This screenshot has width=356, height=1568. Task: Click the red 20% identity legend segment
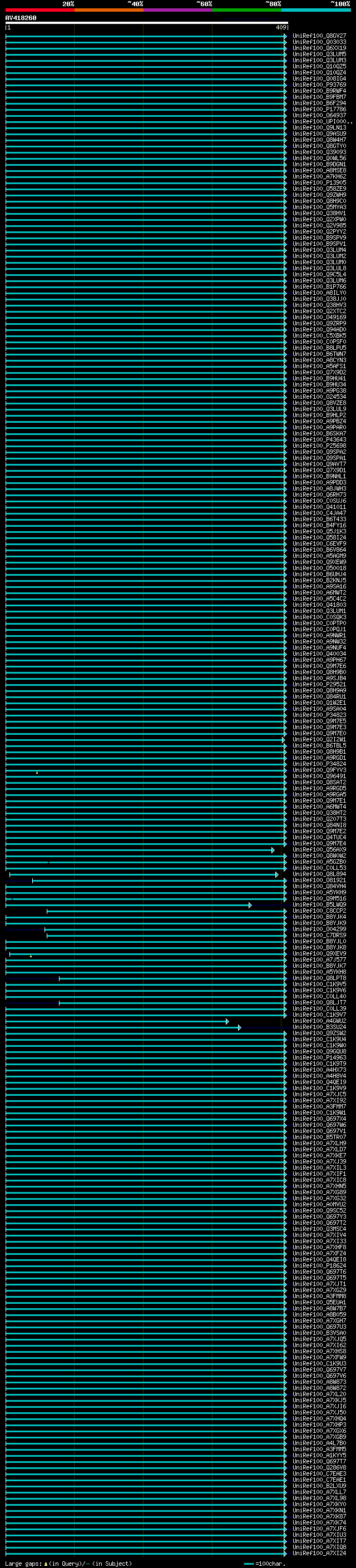(x=39, y=10)
